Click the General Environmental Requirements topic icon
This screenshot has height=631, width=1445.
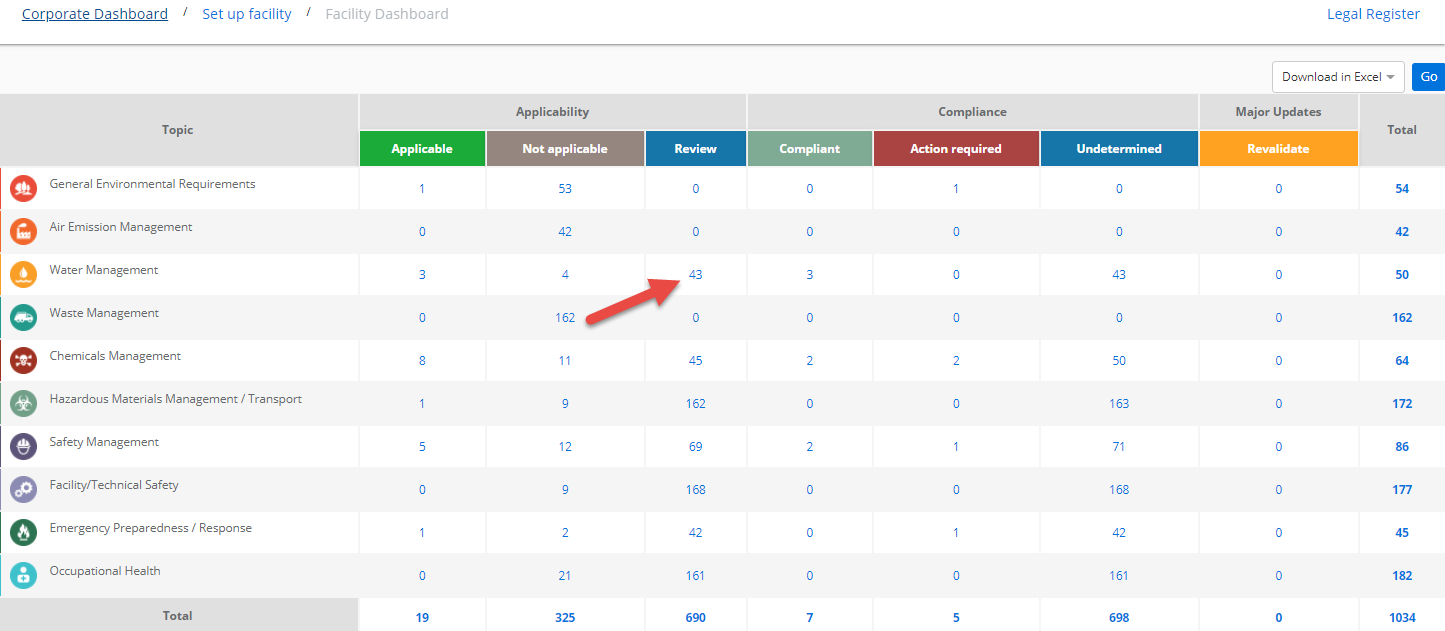point(23,188)
